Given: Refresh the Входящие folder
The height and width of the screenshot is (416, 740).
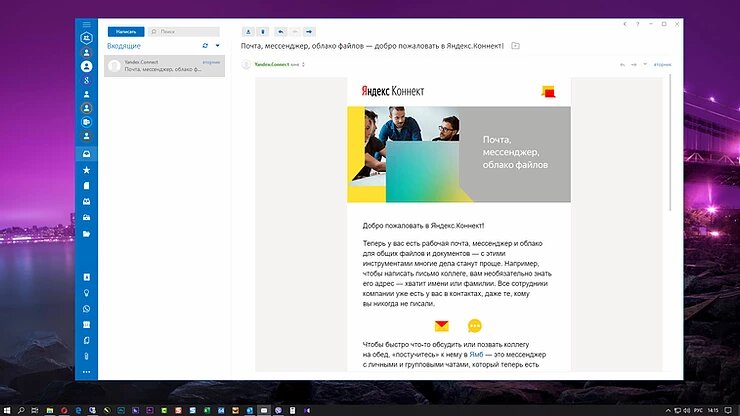Looking at the screenshot, I should coord(205,46).
